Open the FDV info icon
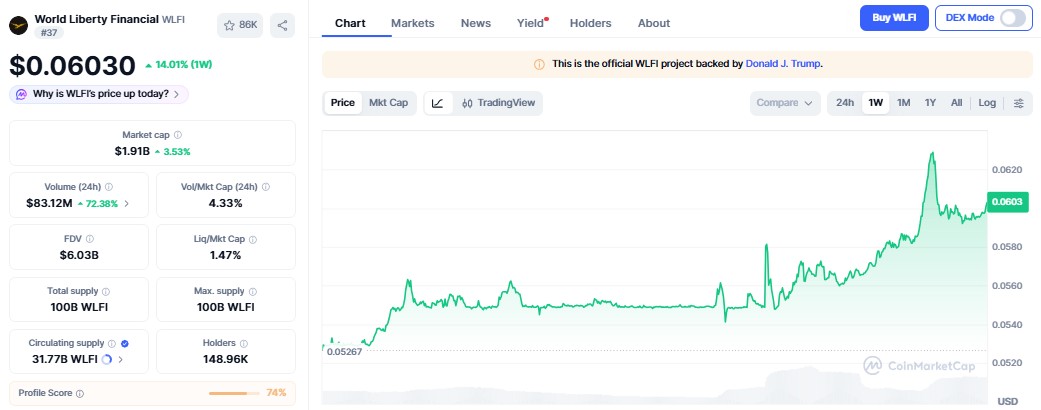The height and width of the screenshot is (410, 1041). tap(90, 239)
